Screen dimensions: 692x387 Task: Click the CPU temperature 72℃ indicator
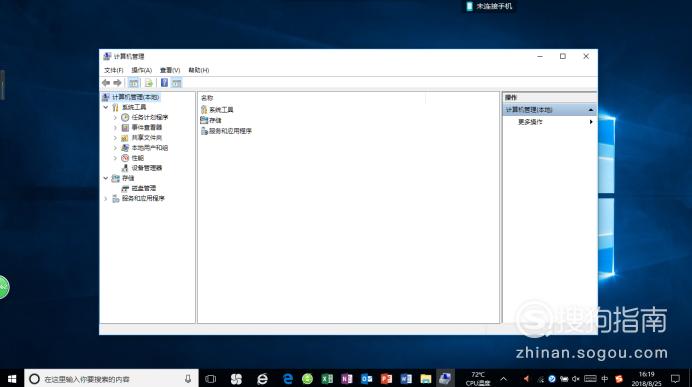point(478,379)
